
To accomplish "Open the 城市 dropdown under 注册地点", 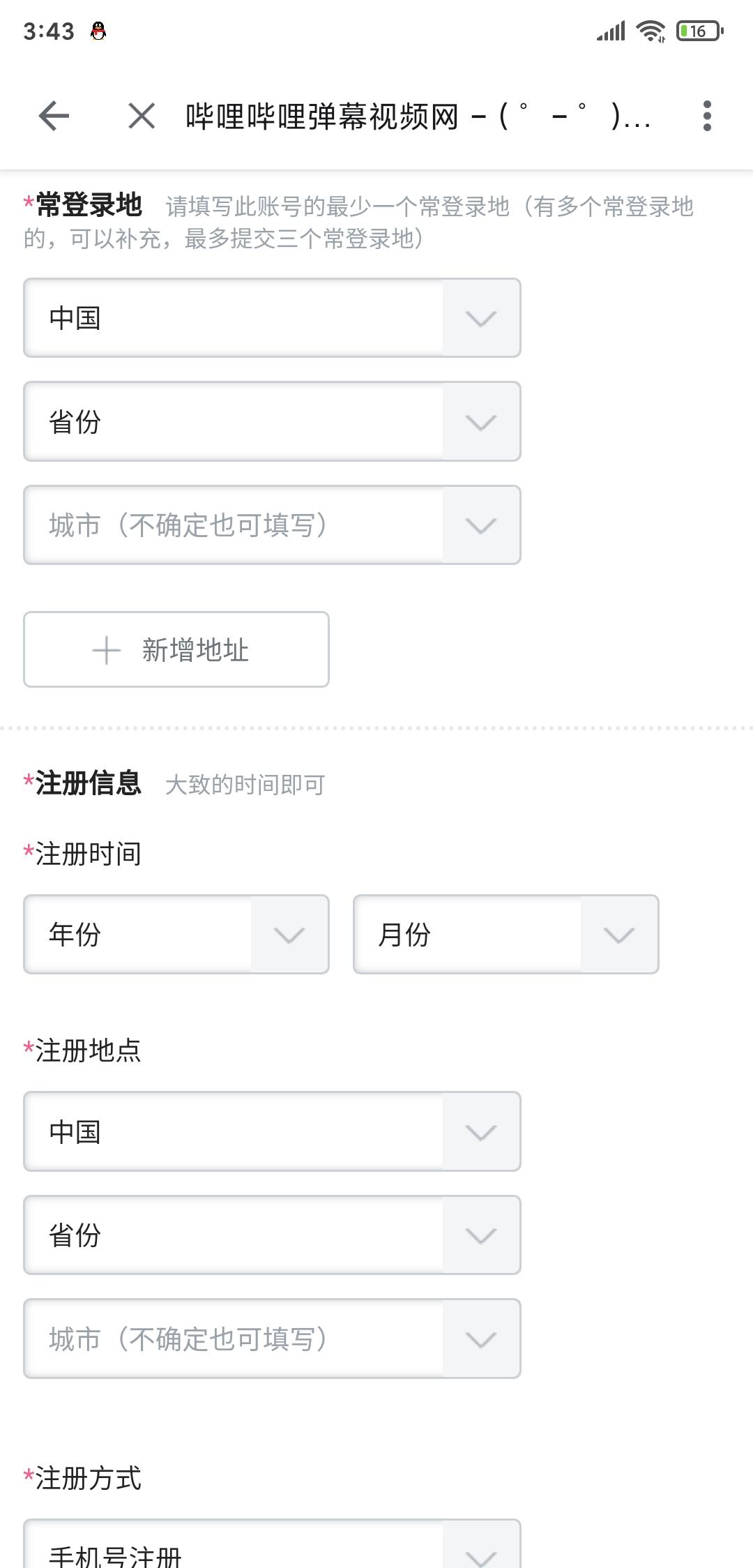I will pos(272,1339).
